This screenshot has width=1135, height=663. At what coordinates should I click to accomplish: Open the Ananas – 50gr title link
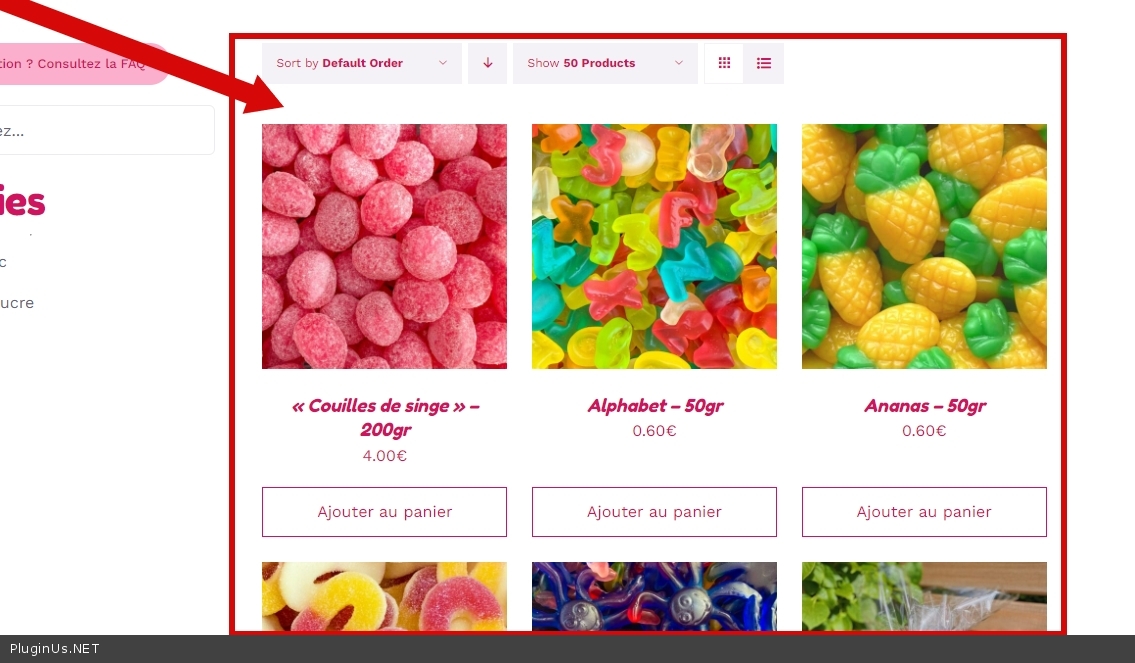pyautogui.click(x=925, y=406)
